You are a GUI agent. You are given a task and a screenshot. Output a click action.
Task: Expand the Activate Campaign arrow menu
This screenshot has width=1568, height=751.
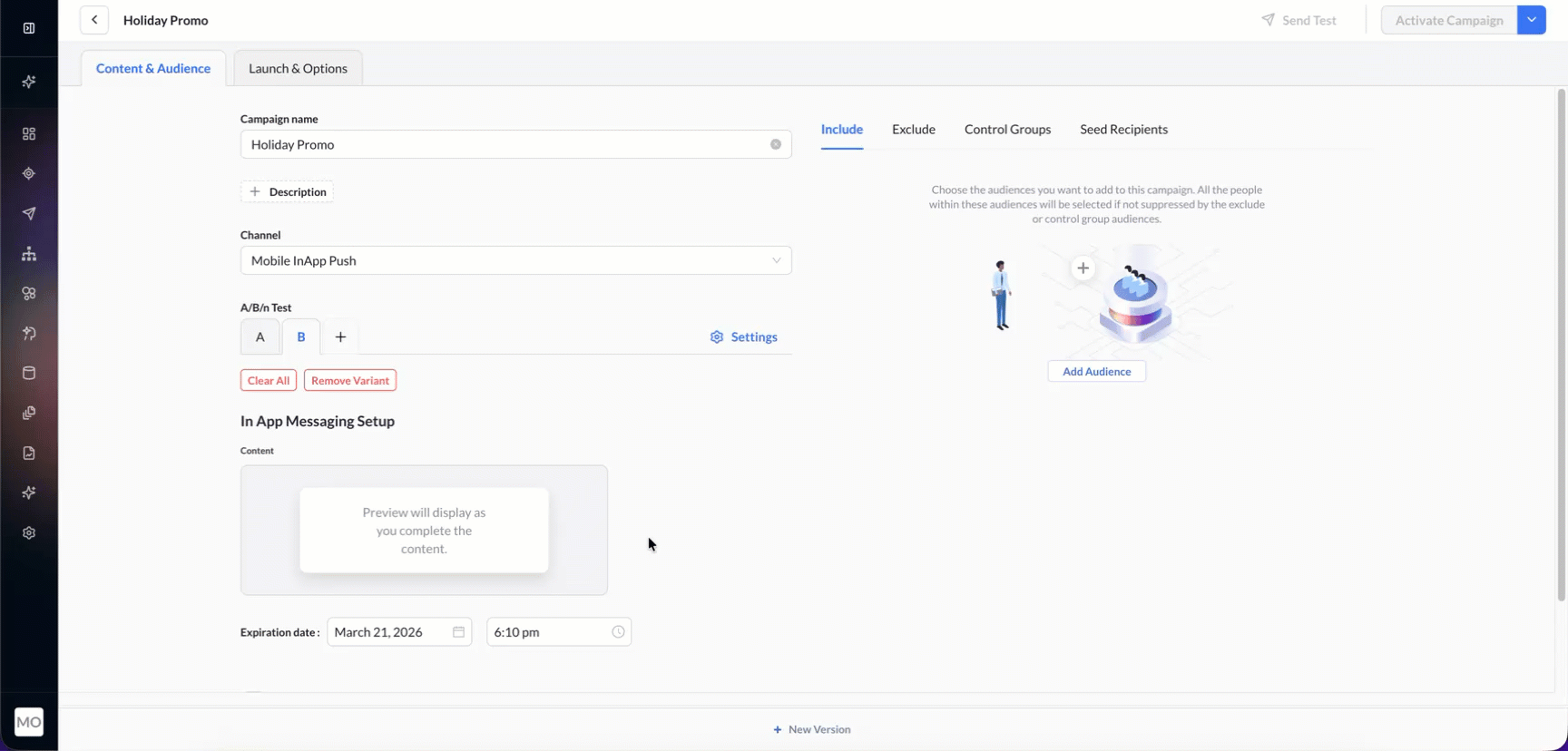pyautogui.click(x=1532, y=20)
